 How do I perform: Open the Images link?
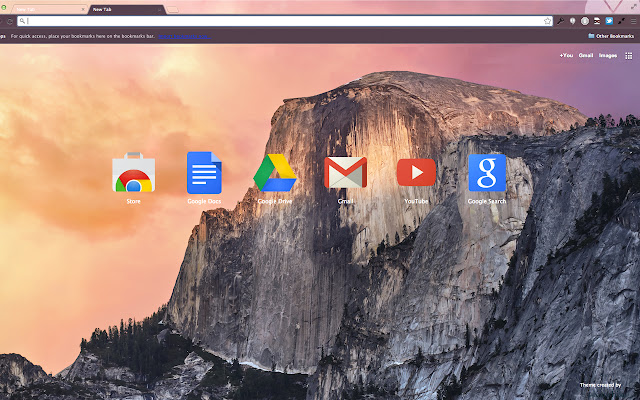click(608, 56)
